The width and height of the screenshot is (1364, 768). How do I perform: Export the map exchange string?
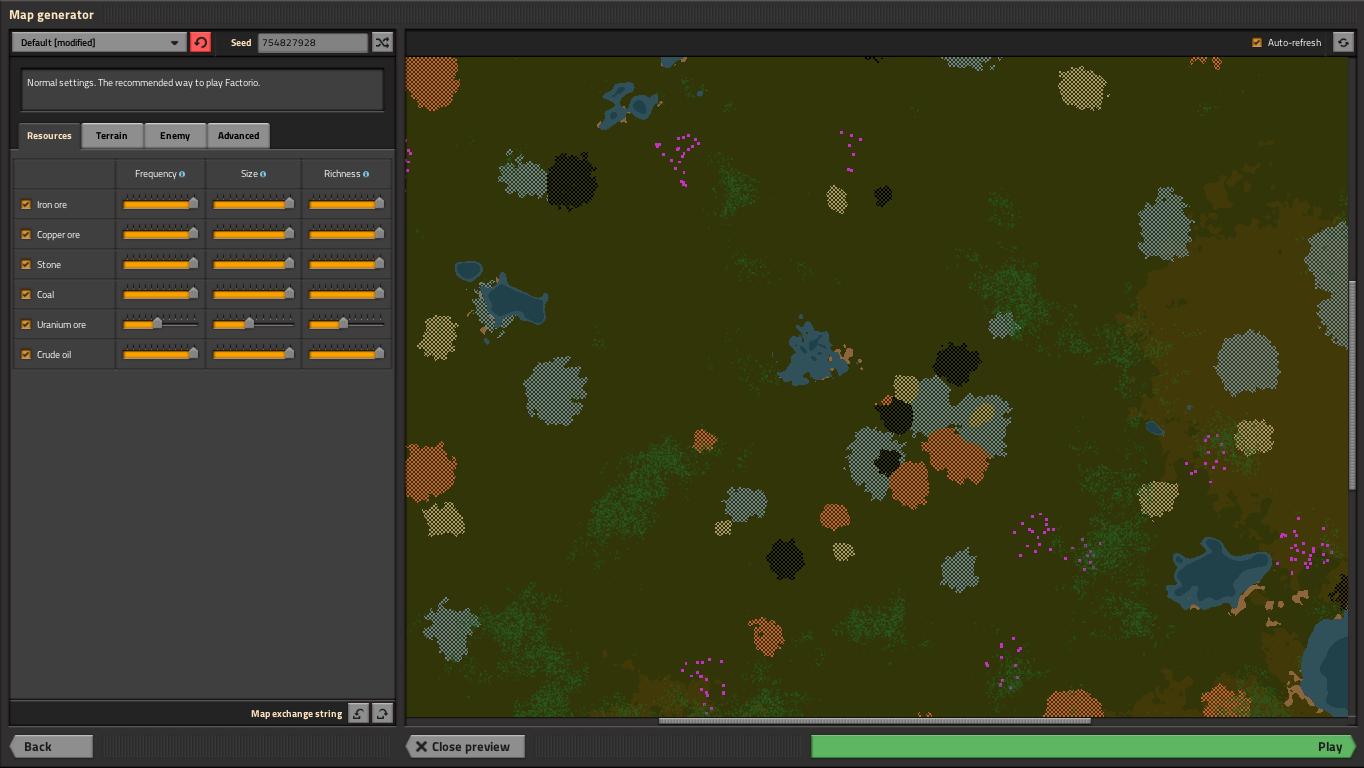(x=382, y=713)
